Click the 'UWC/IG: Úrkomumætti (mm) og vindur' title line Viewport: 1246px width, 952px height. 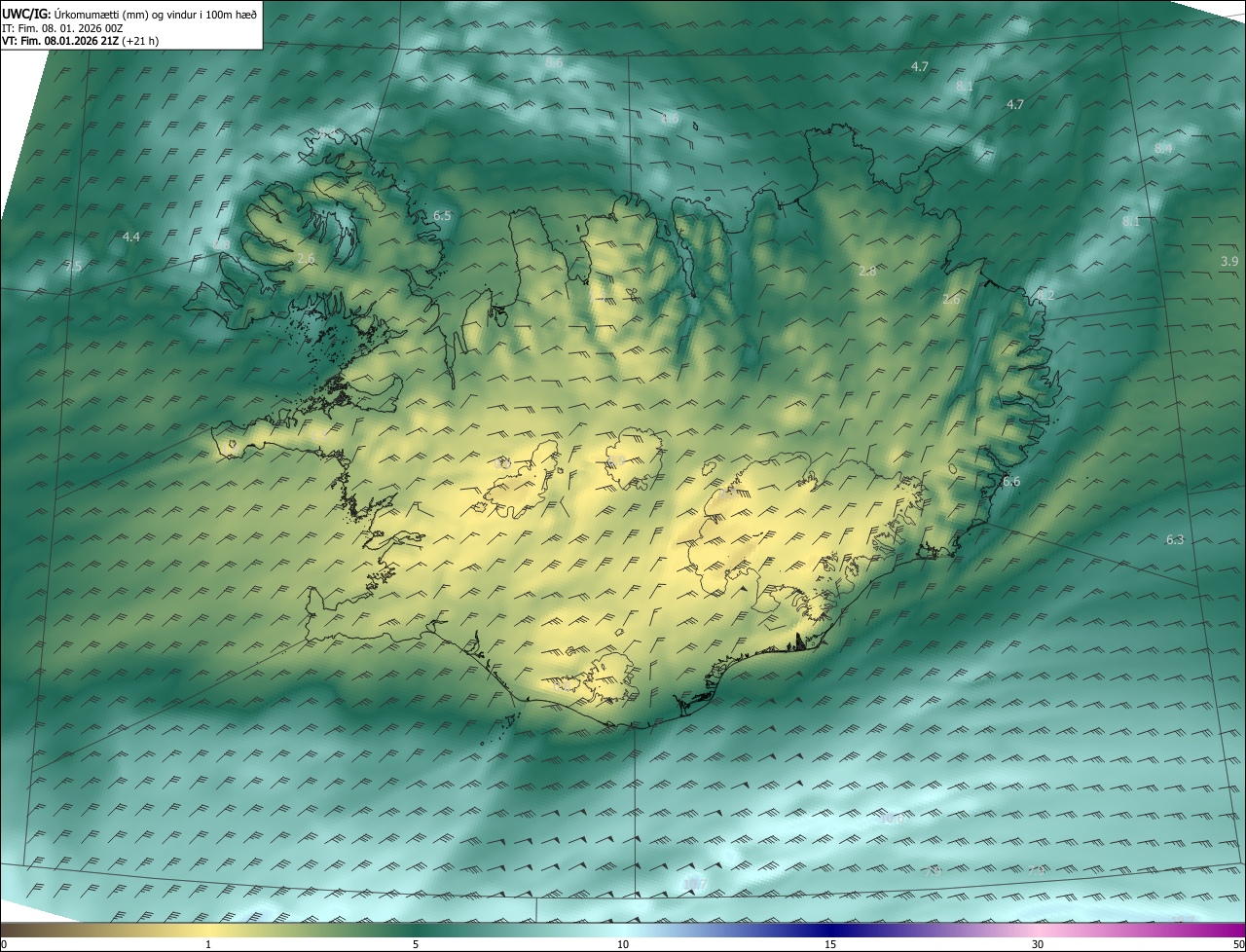[x=129, y=14]
